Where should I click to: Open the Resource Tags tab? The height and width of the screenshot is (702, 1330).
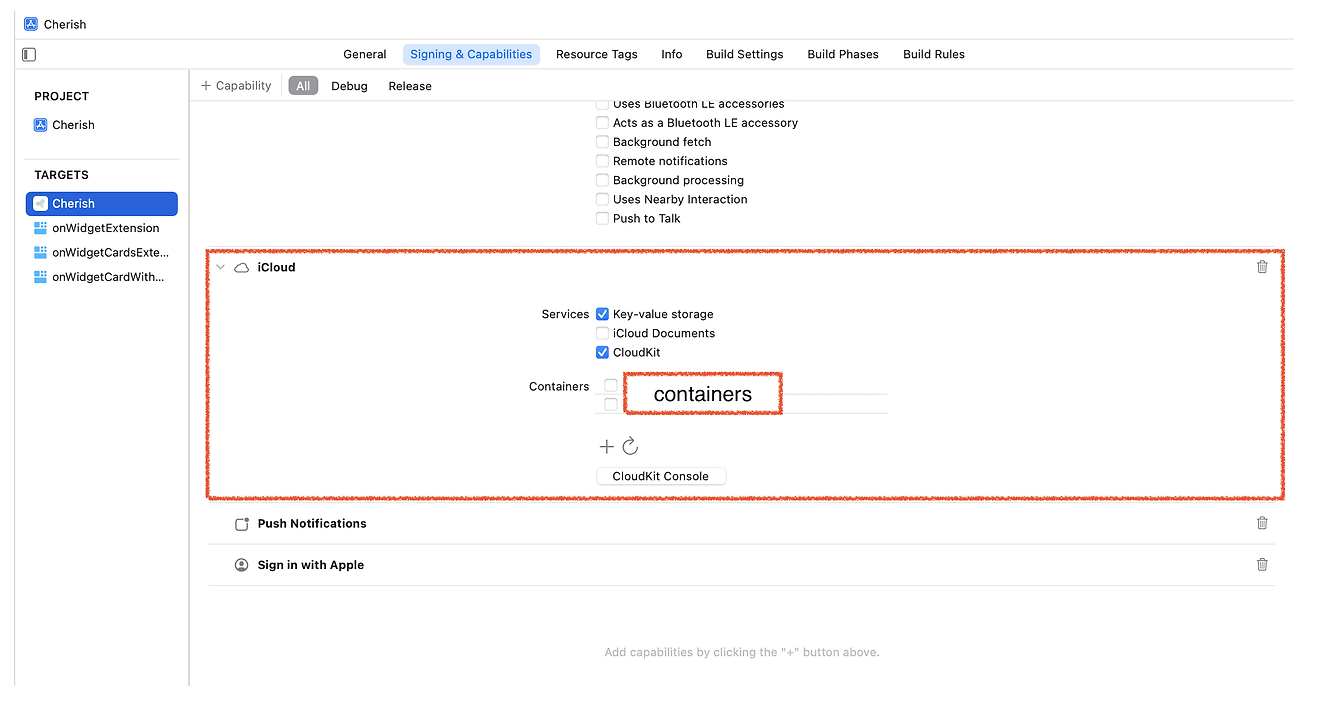click(597, 54)
